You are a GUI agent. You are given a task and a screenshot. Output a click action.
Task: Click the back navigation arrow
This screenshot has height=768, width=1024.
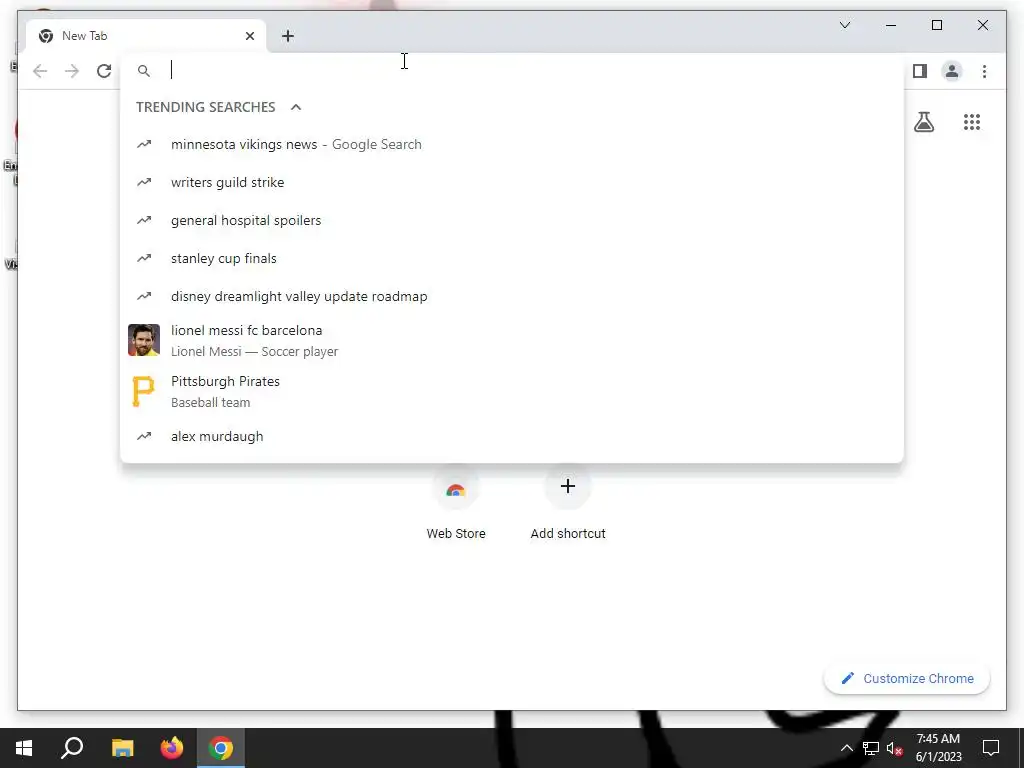click(x=40, y=71)
